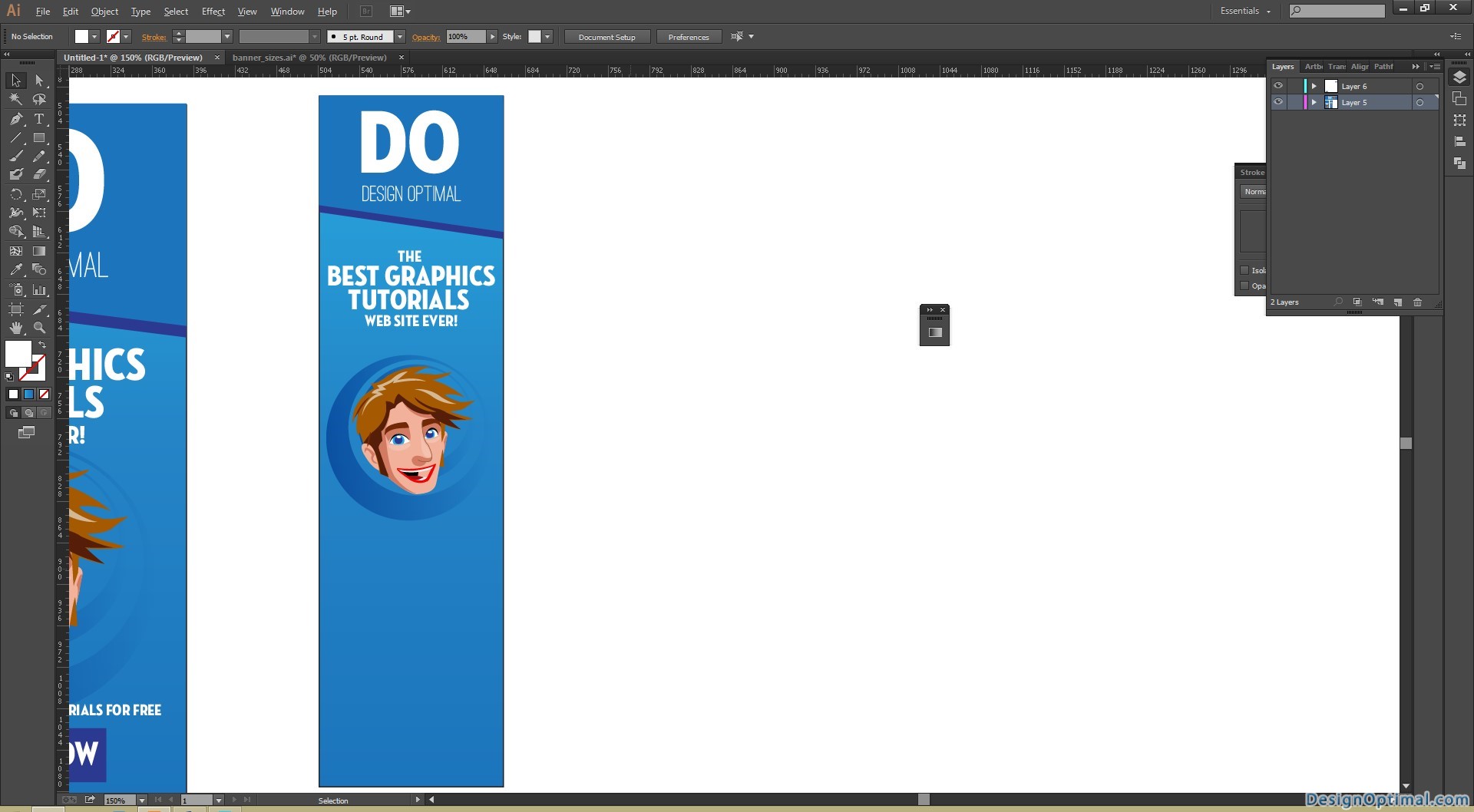The image size is (1474, 812).
Task: Choose the Blob Brush tool
Action: 15,174
